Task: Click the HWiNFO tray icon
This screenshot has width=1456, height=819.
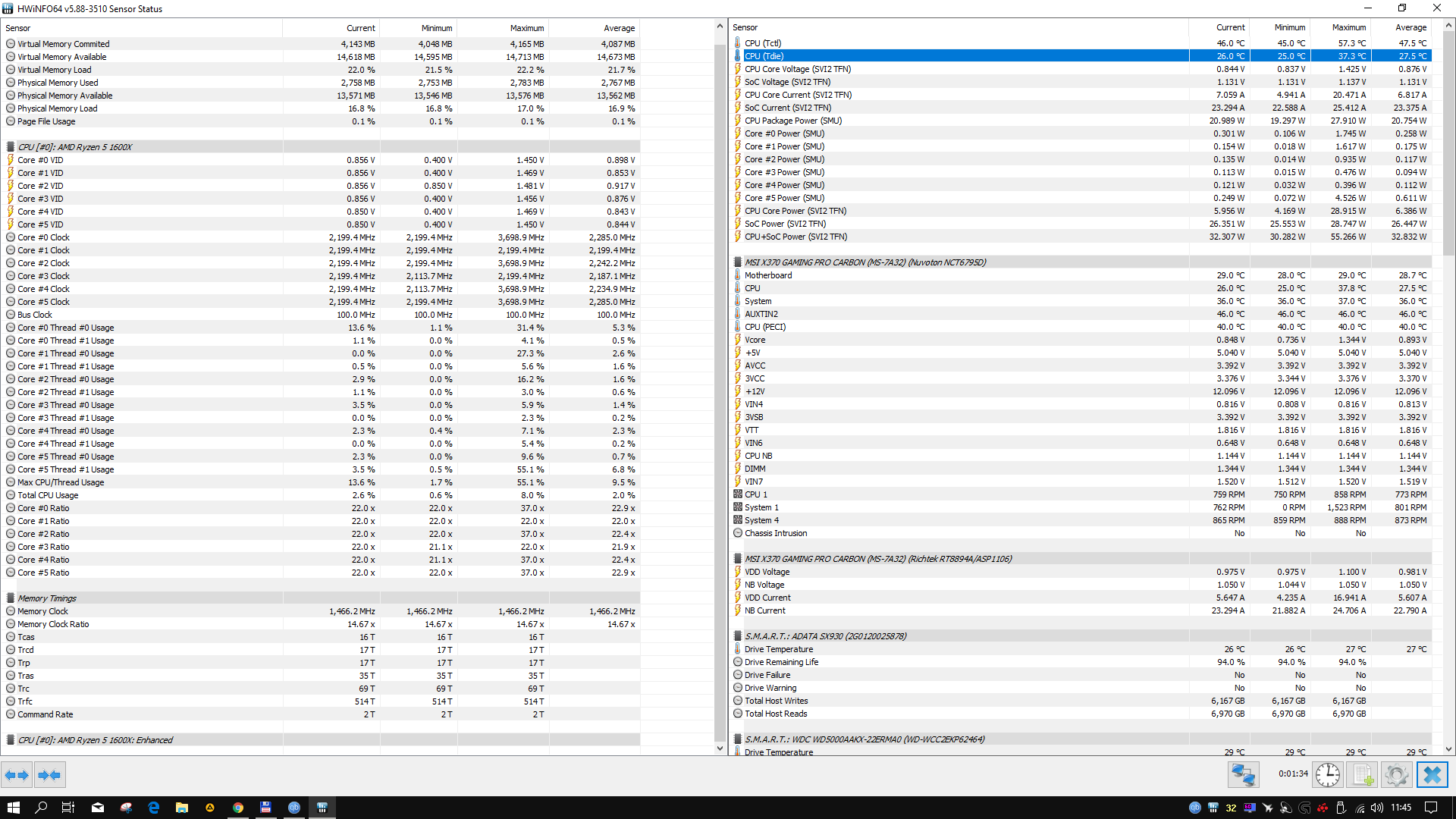Action: pyautogui.click(x=1213, y=808)
